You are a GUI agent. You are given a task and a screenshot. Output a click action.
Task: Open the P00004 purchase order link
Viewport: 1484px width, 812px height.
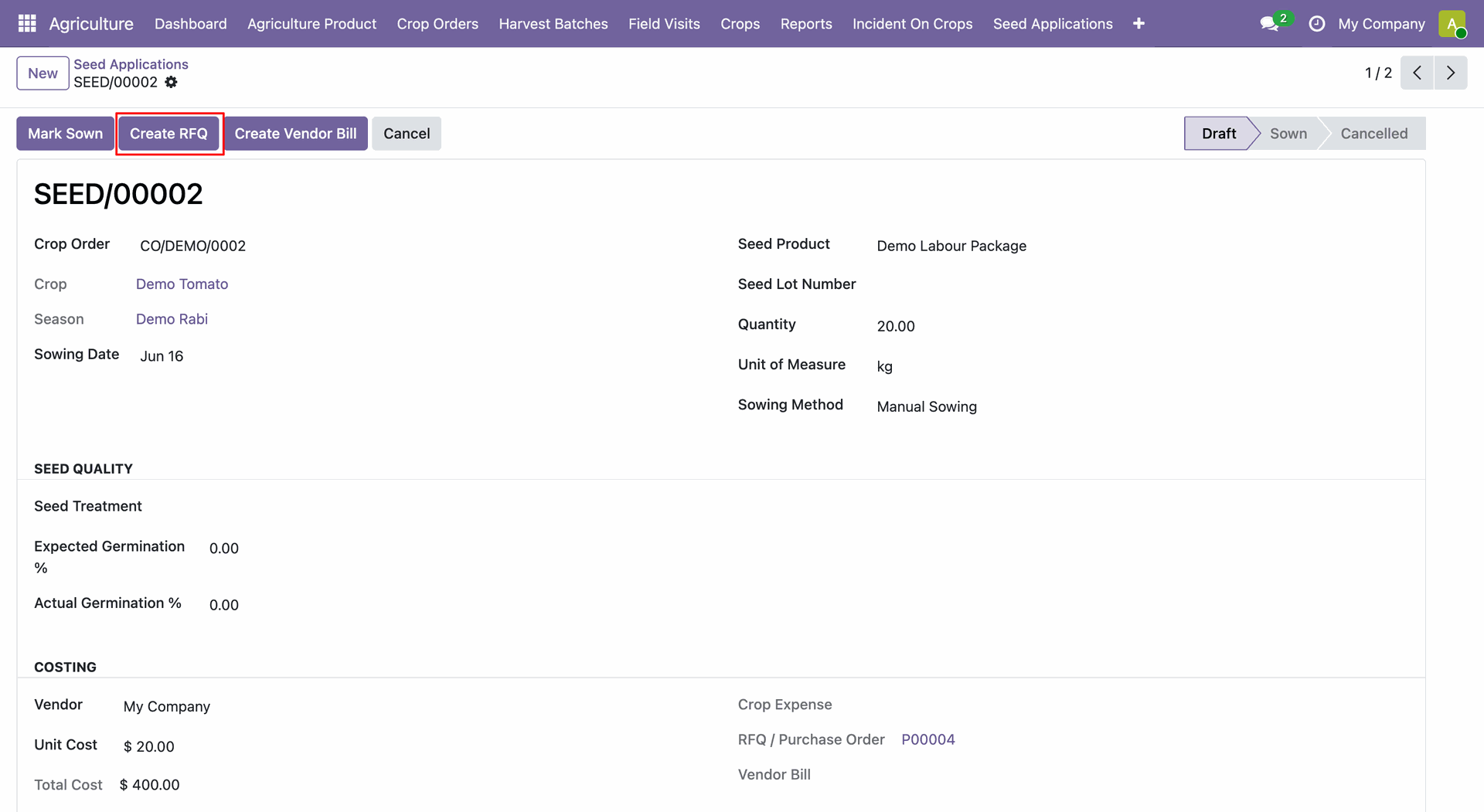pyautogui.click(x=928, y=739)
